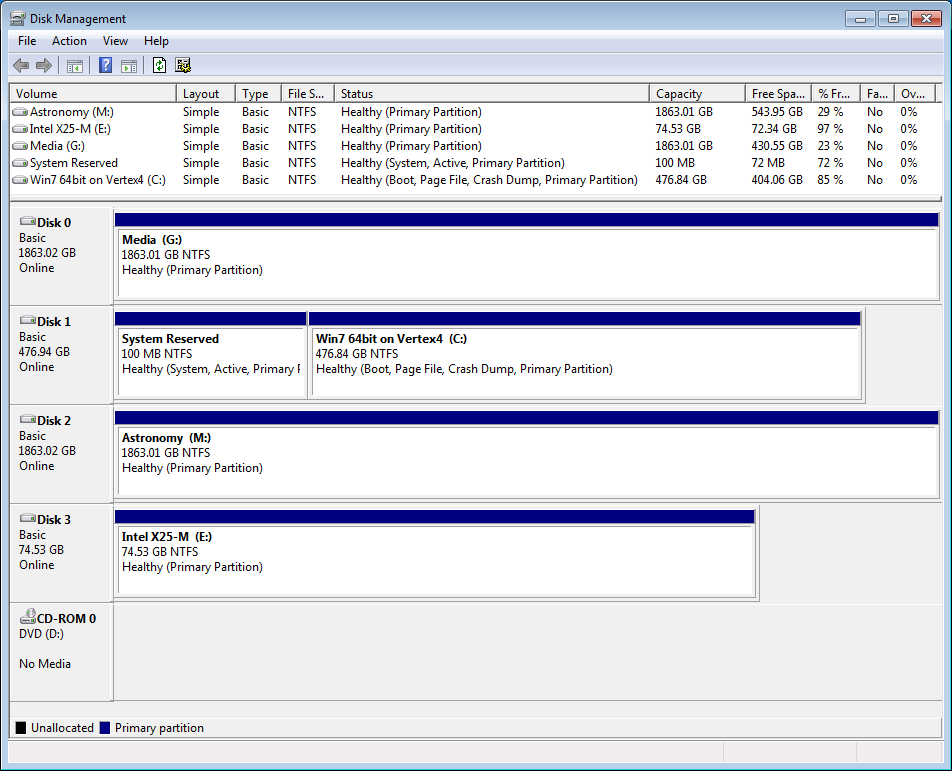Select the System Reserved row in volume list

(x=475, y=163)
